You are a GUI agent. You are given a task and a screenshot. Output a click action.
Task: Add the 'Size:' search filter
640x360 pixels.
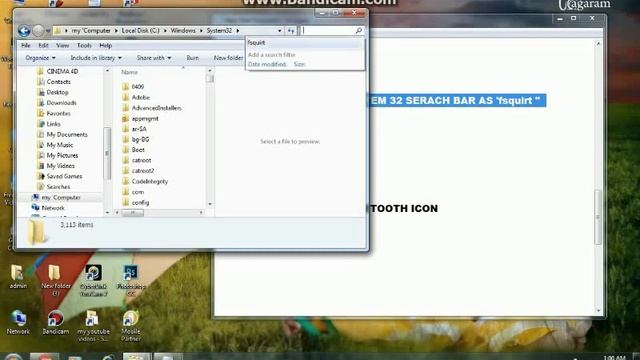(300, 64)
